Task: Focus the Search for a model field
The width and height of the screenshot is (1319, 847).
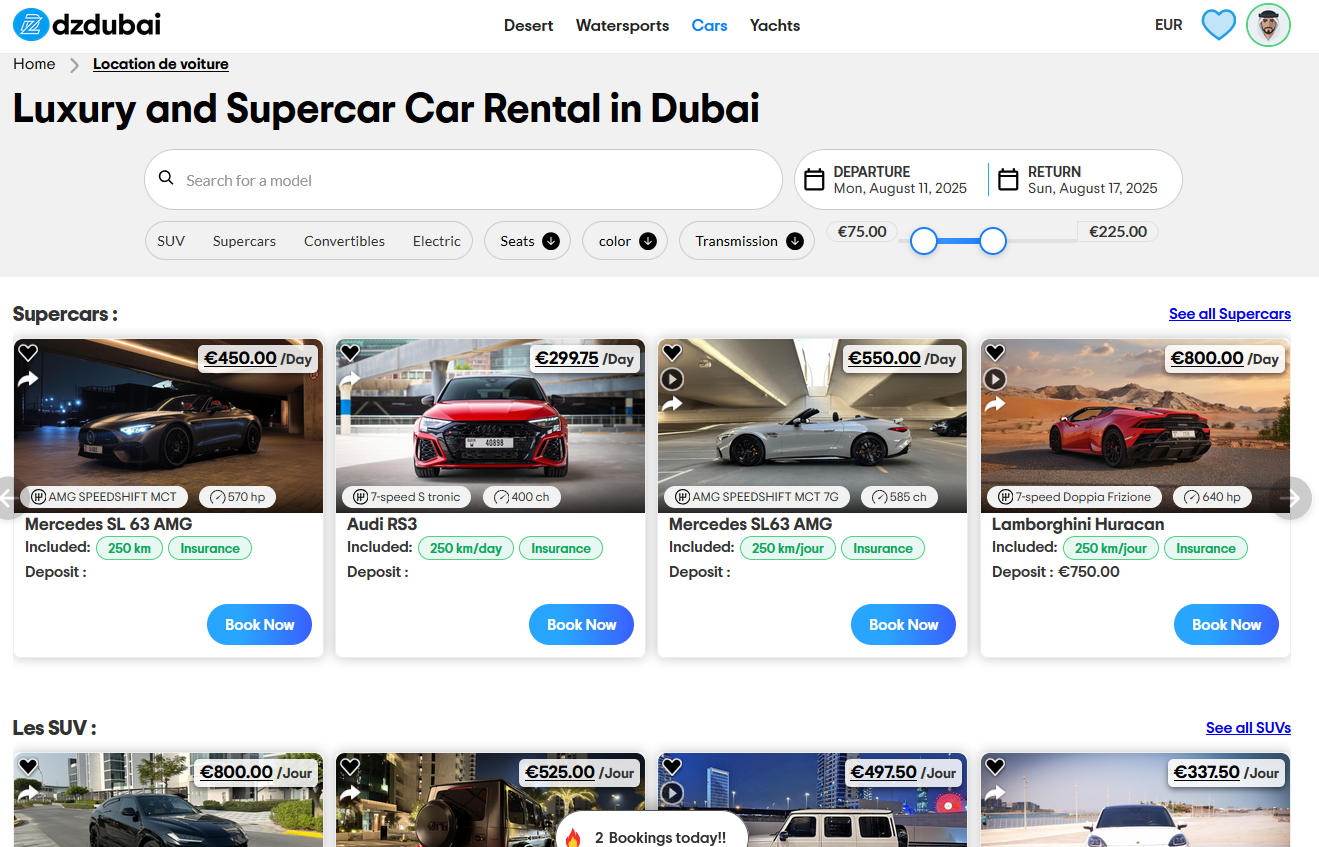Action: pyautogui.click(x=463, y=180)
